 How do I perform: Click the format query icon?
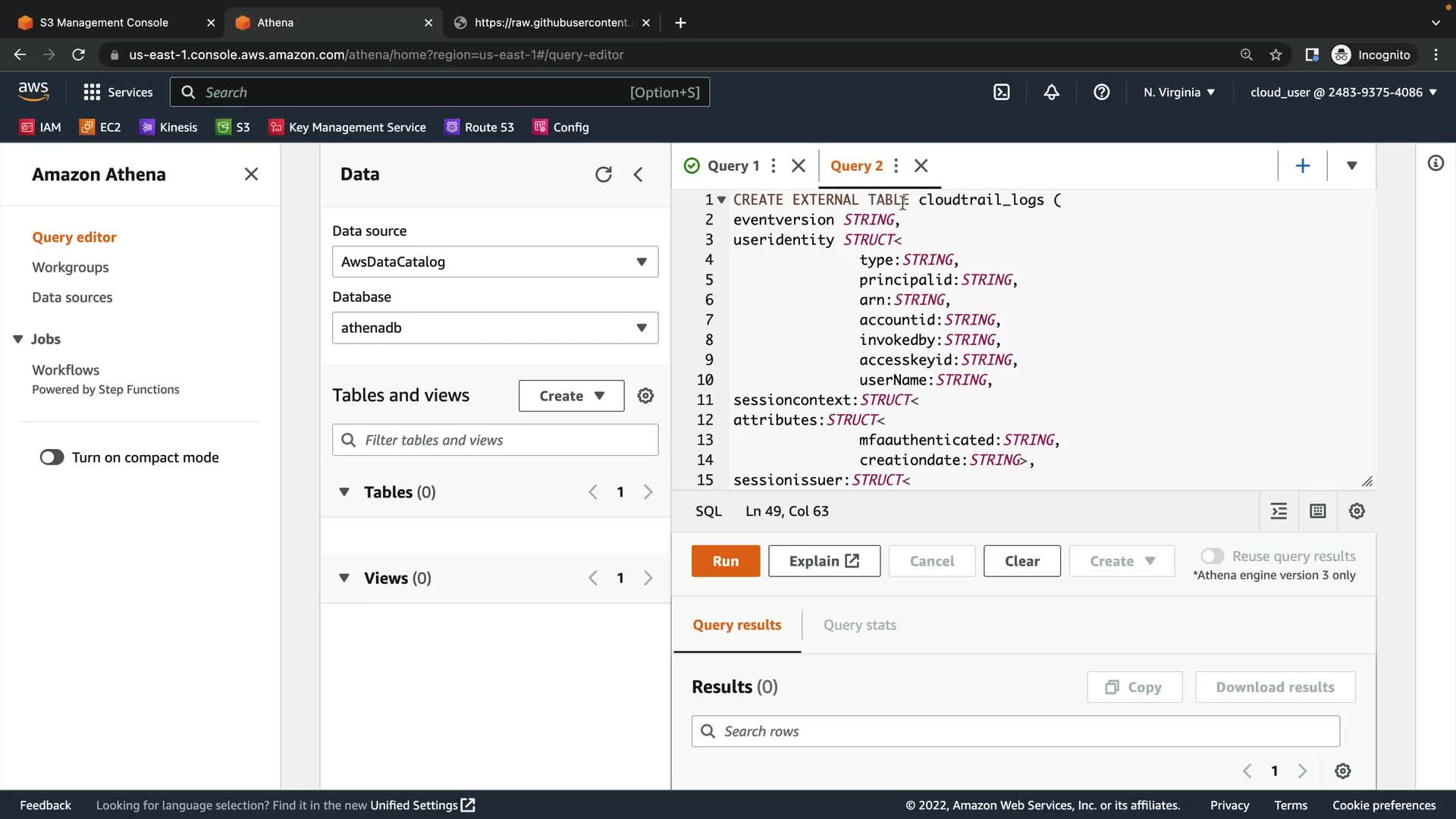click(1279, 511)
